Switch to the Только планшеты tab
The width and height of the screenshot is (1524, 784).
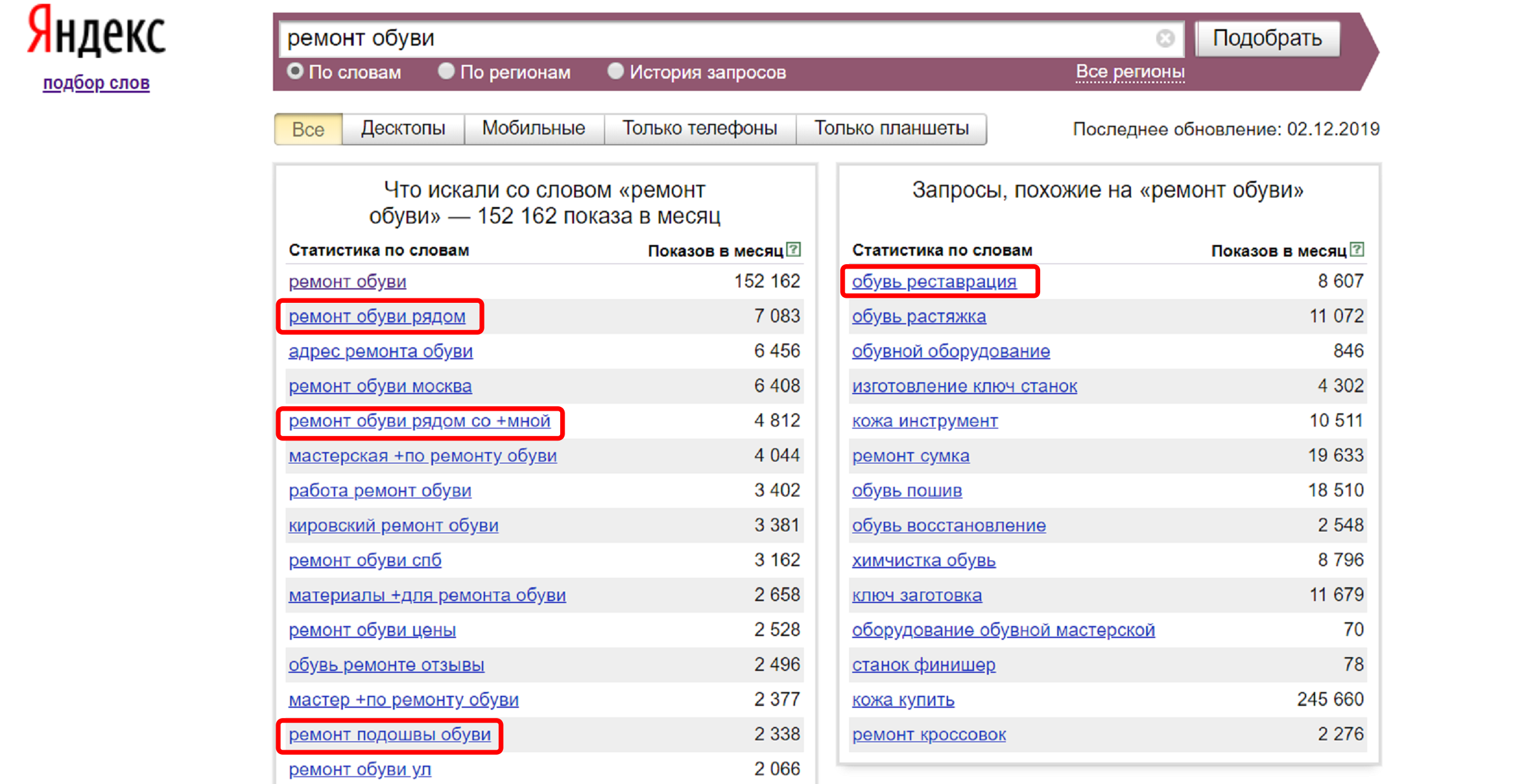[x=892, y=129]
